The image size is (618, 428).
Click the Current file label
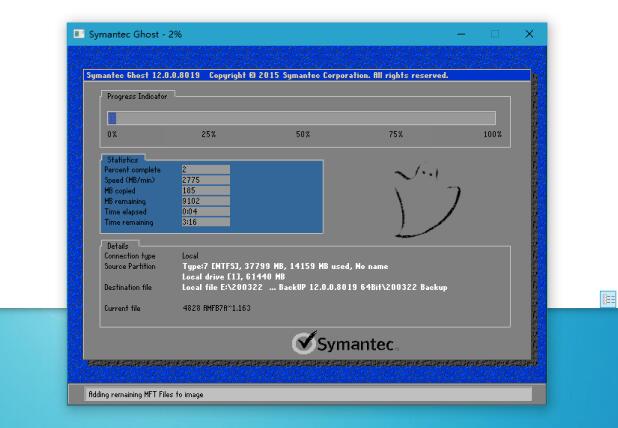(122, 308)
